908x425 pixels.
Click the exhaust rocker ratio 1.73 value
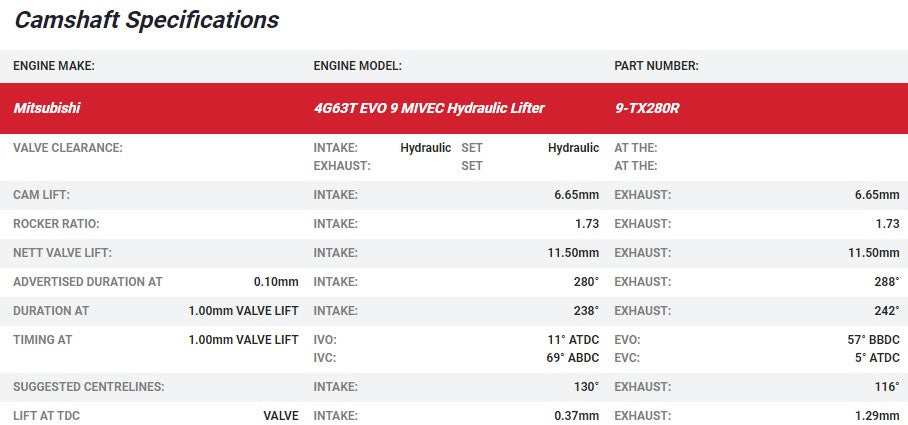pos(887,224)
